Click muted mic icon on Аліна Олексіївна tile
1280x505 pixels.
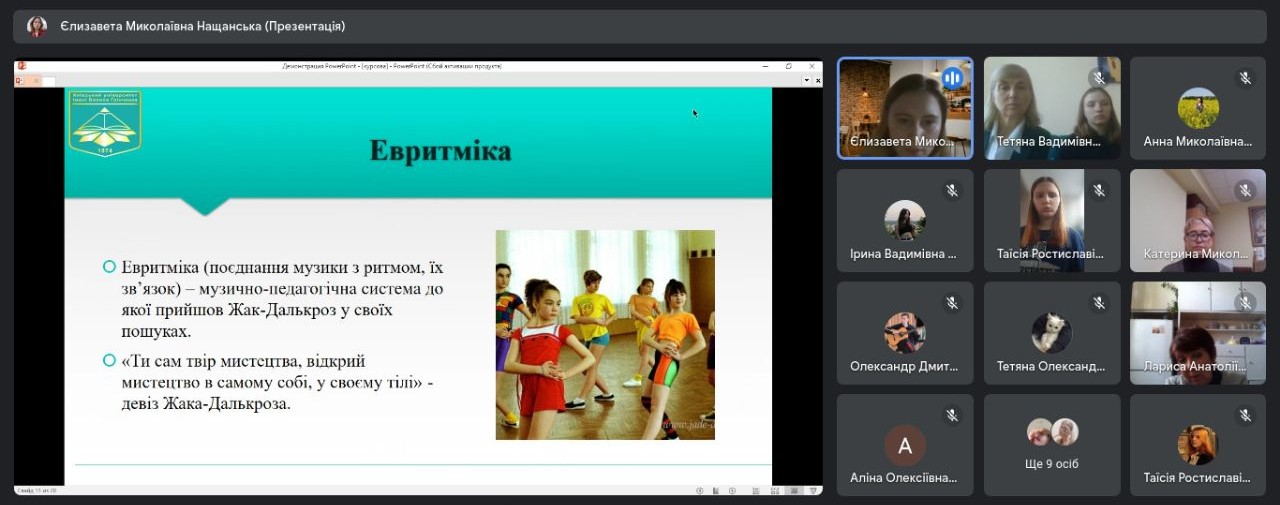[x=952, y=415]
